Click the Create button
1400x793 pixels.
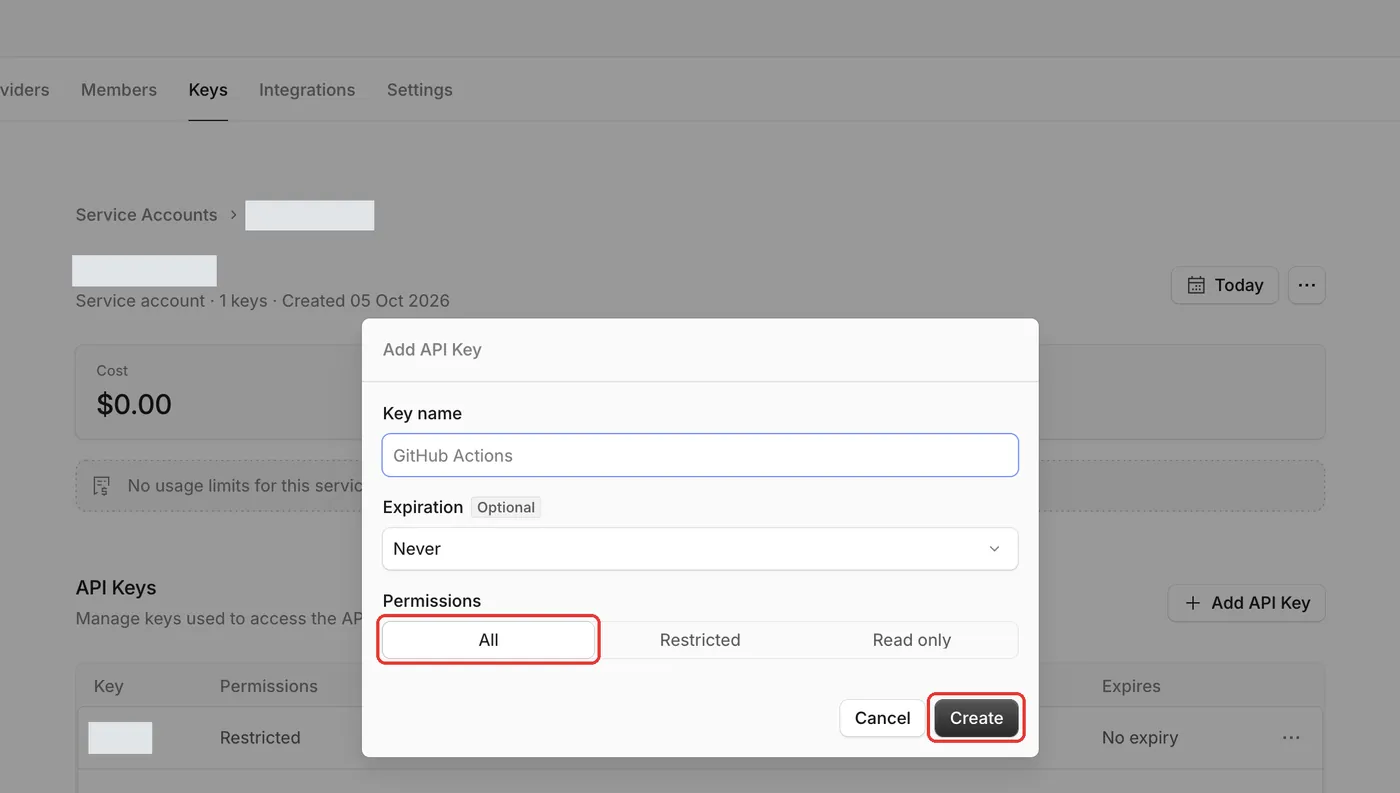point(976,718)
